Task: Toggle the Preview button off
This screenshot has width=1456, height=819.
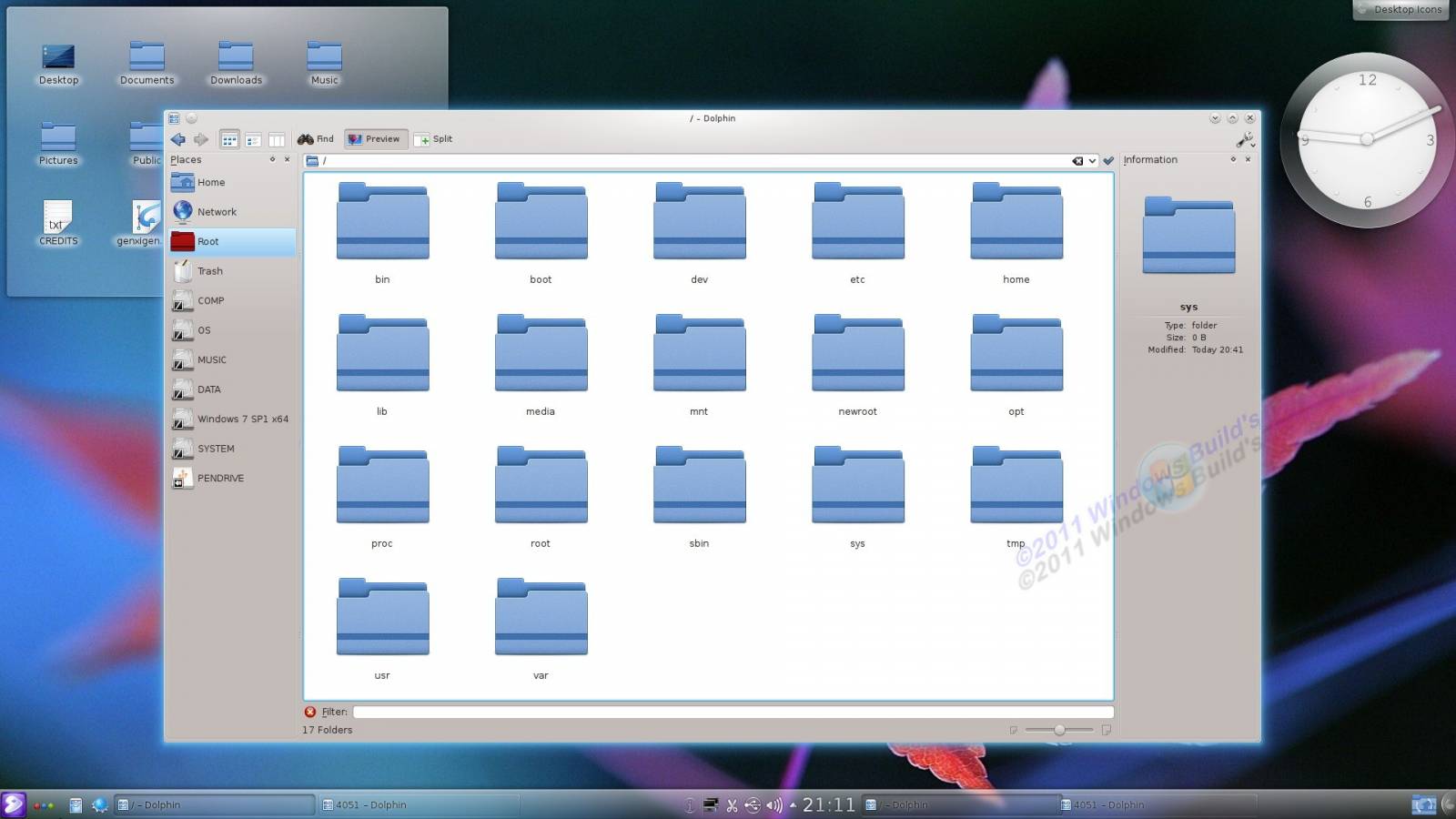Action: pos(375,139)
